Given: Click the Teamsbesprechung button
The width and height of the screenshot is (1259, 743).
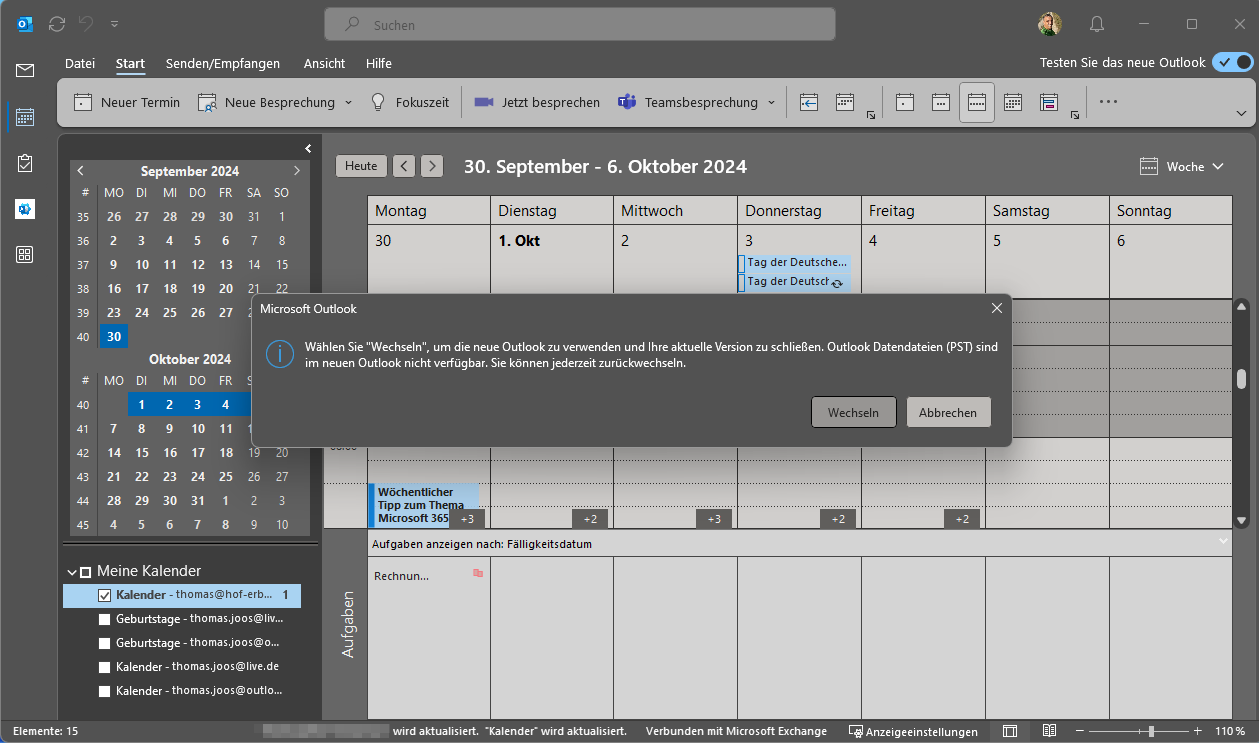Looking at the screenshot, I should (687, 102).
